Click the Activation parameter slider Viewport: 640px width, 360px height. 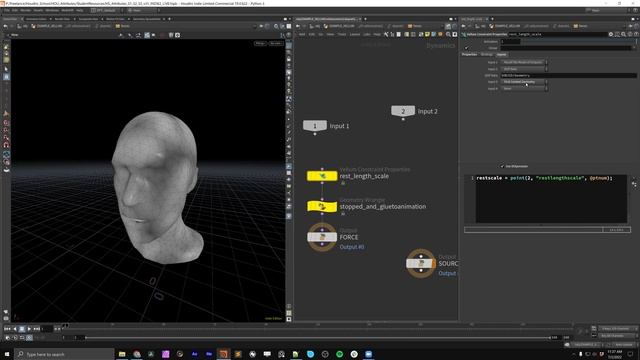[x=578, y=42]
